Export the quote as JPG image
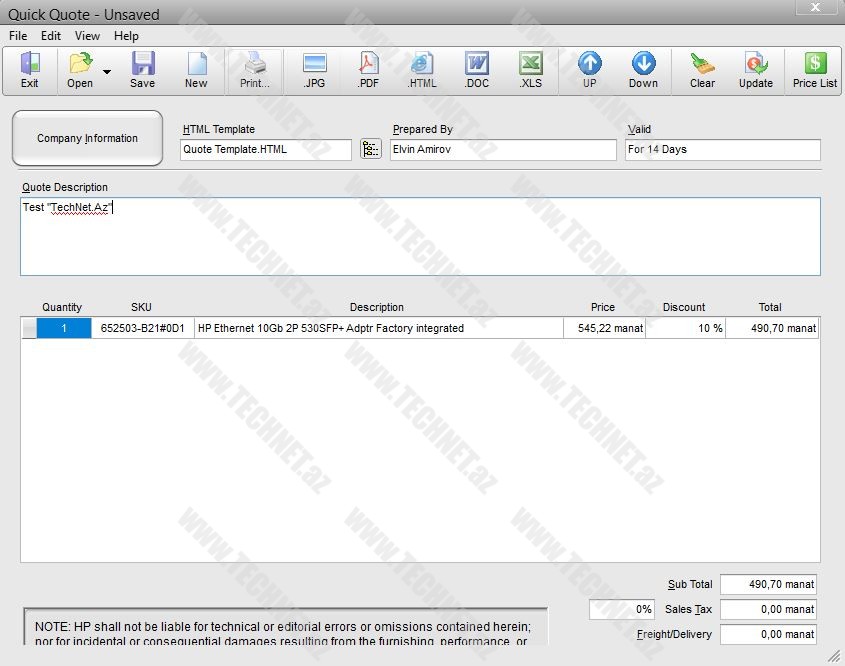Image resolution: width=845 pixels, height=666 pixels. 314,70
